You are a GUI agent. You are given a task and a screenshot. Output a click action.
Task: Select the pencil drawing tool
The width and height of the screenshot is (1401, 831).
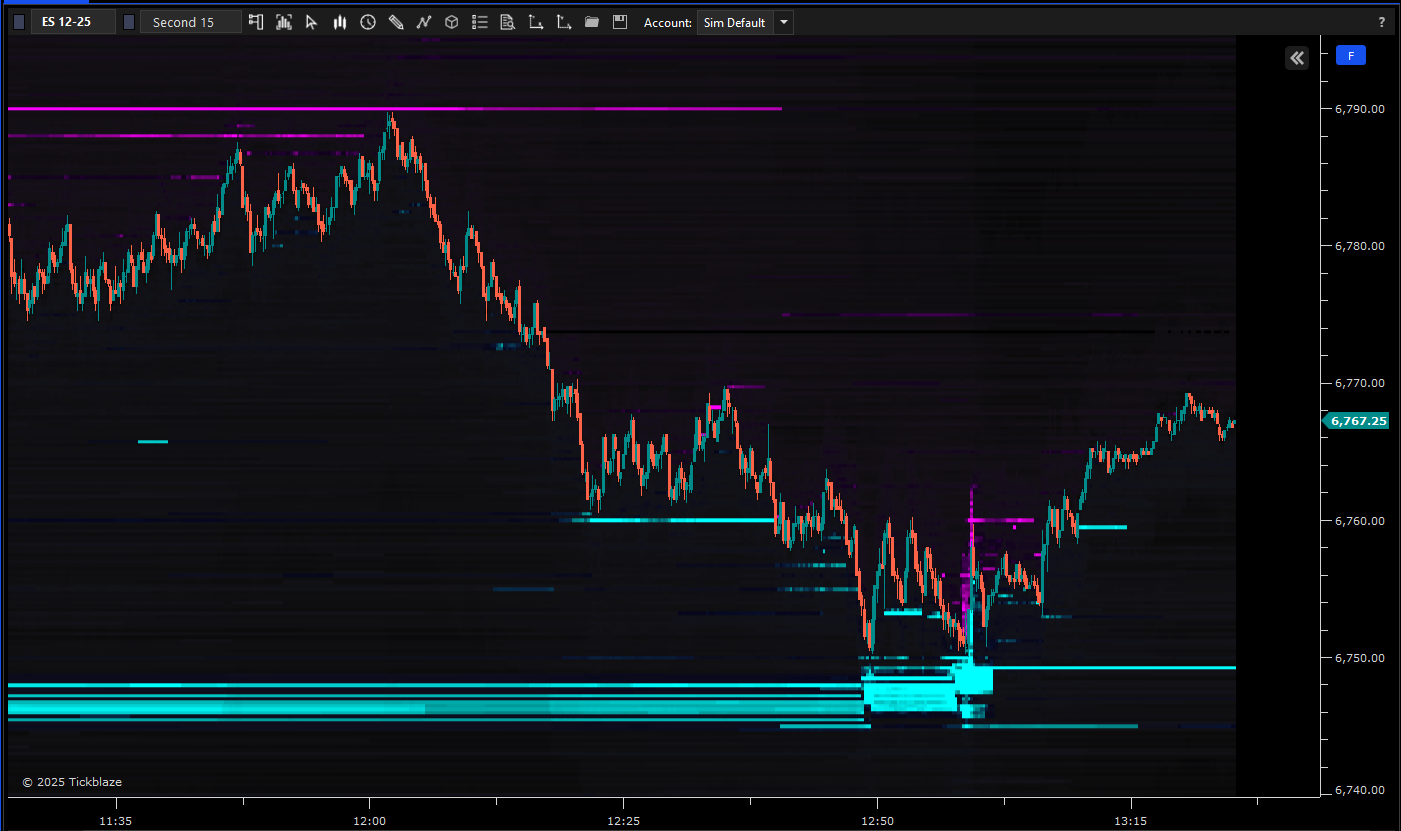pos(396,22)
